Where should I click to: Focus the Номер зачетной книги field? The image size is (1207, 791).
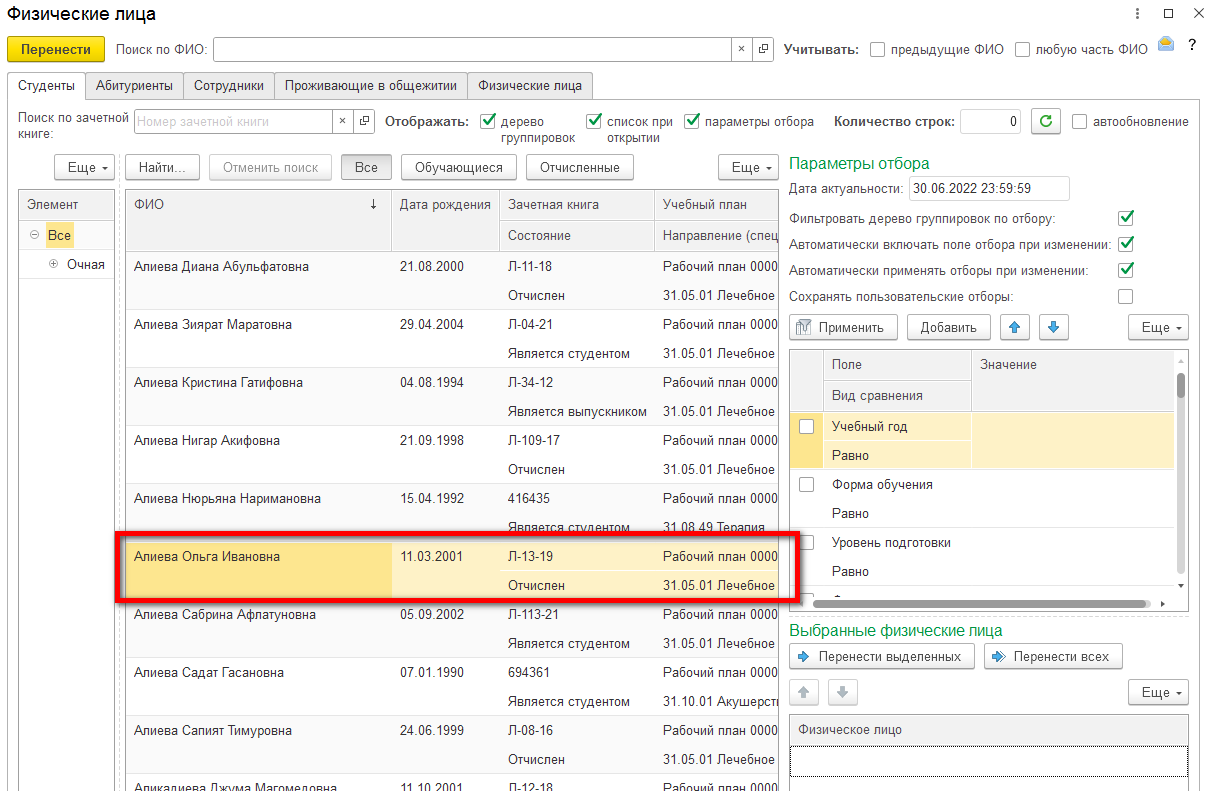(x=233, y=121)
